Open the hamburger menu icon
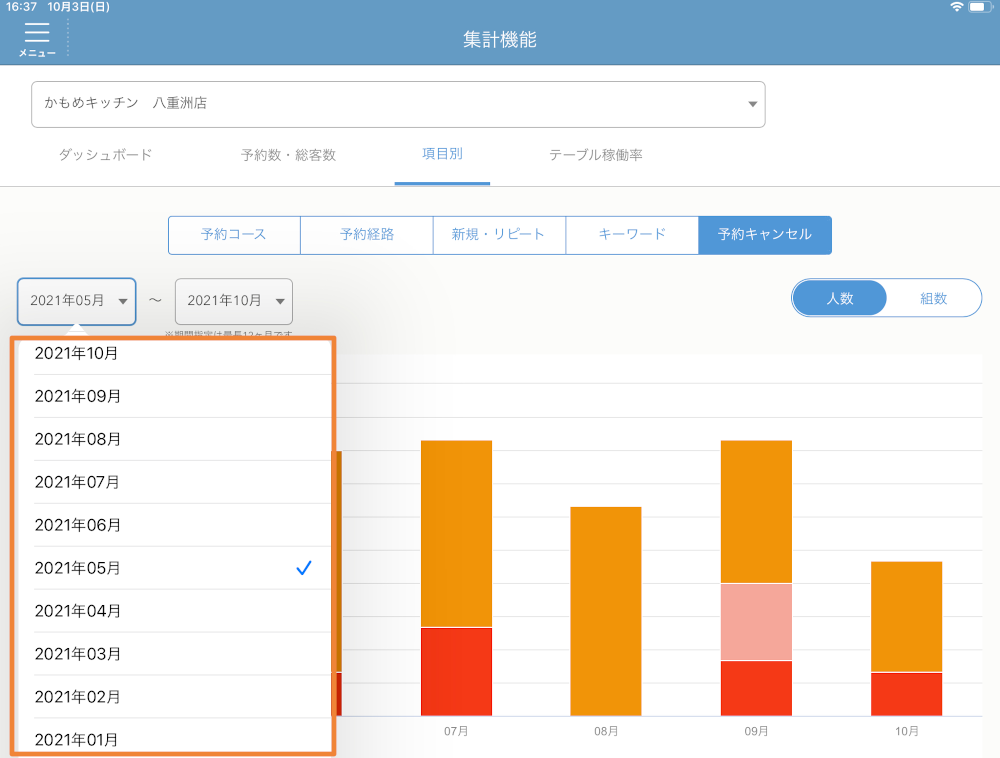Image resolution: width=1000 pixels, height=758 pixels. click(x=37, y=38)
